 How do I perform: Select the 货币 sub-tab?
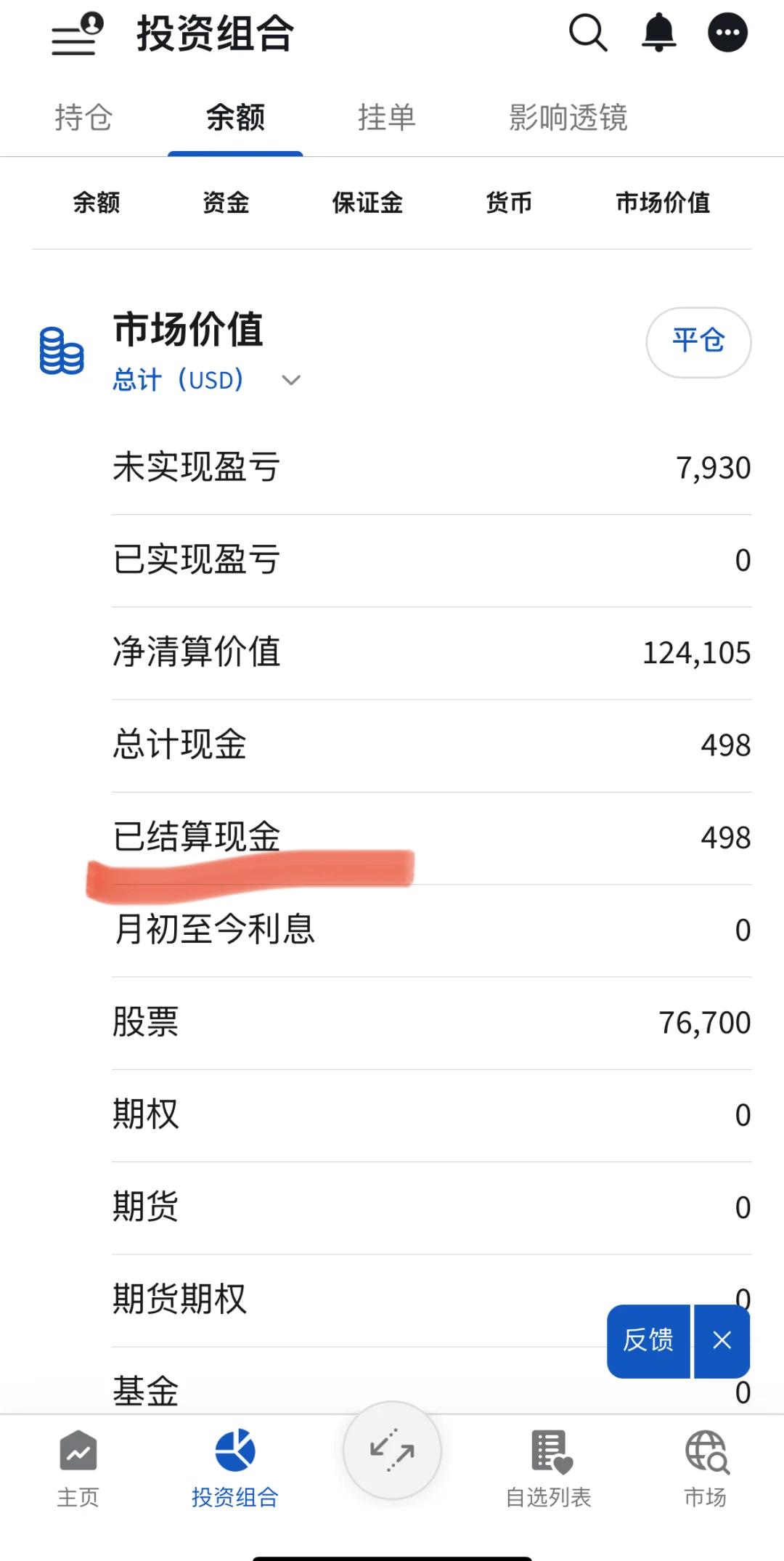(509, 203)
